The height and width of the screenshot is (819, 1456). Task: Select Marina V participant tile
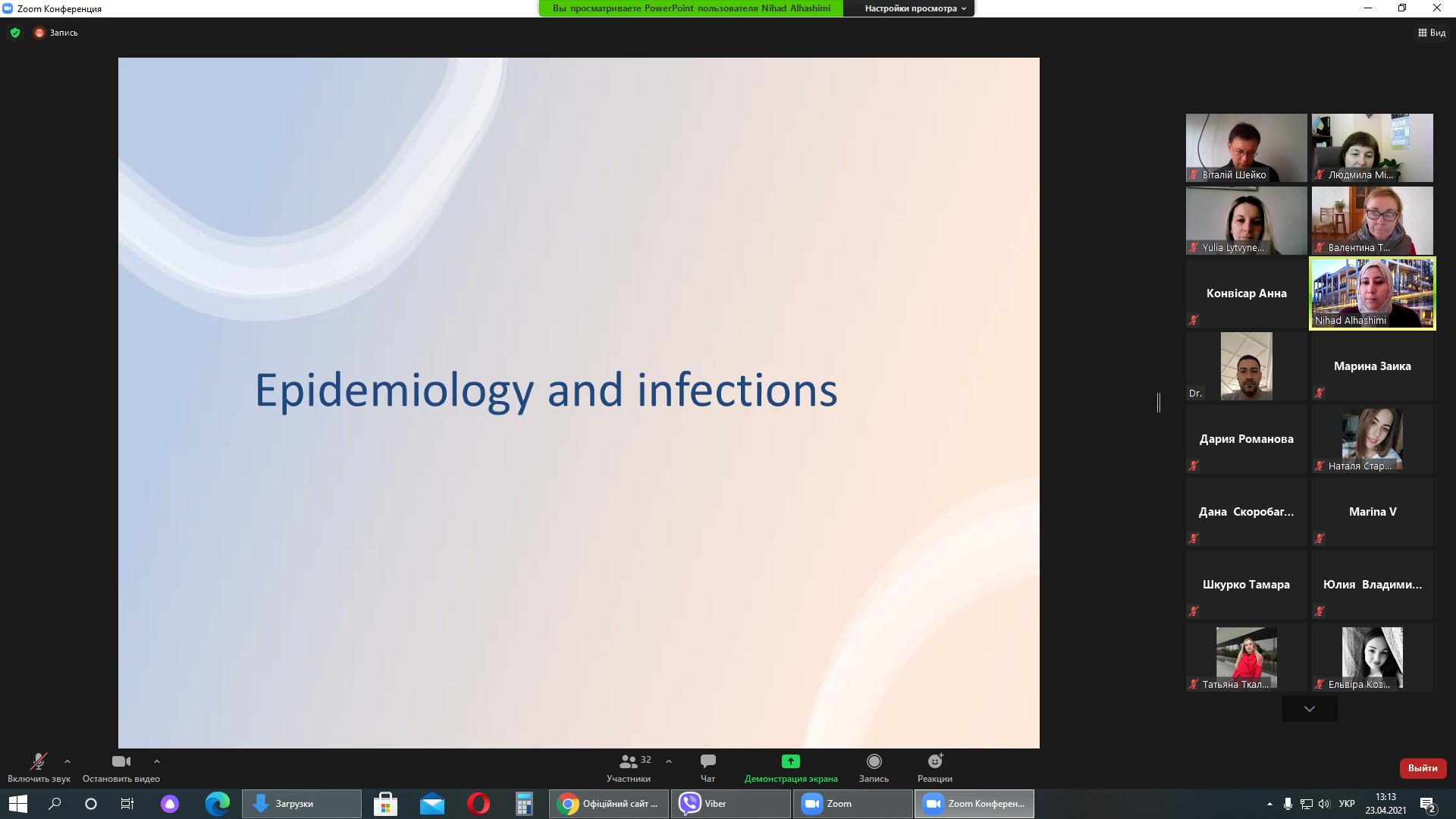point(1373,512)
